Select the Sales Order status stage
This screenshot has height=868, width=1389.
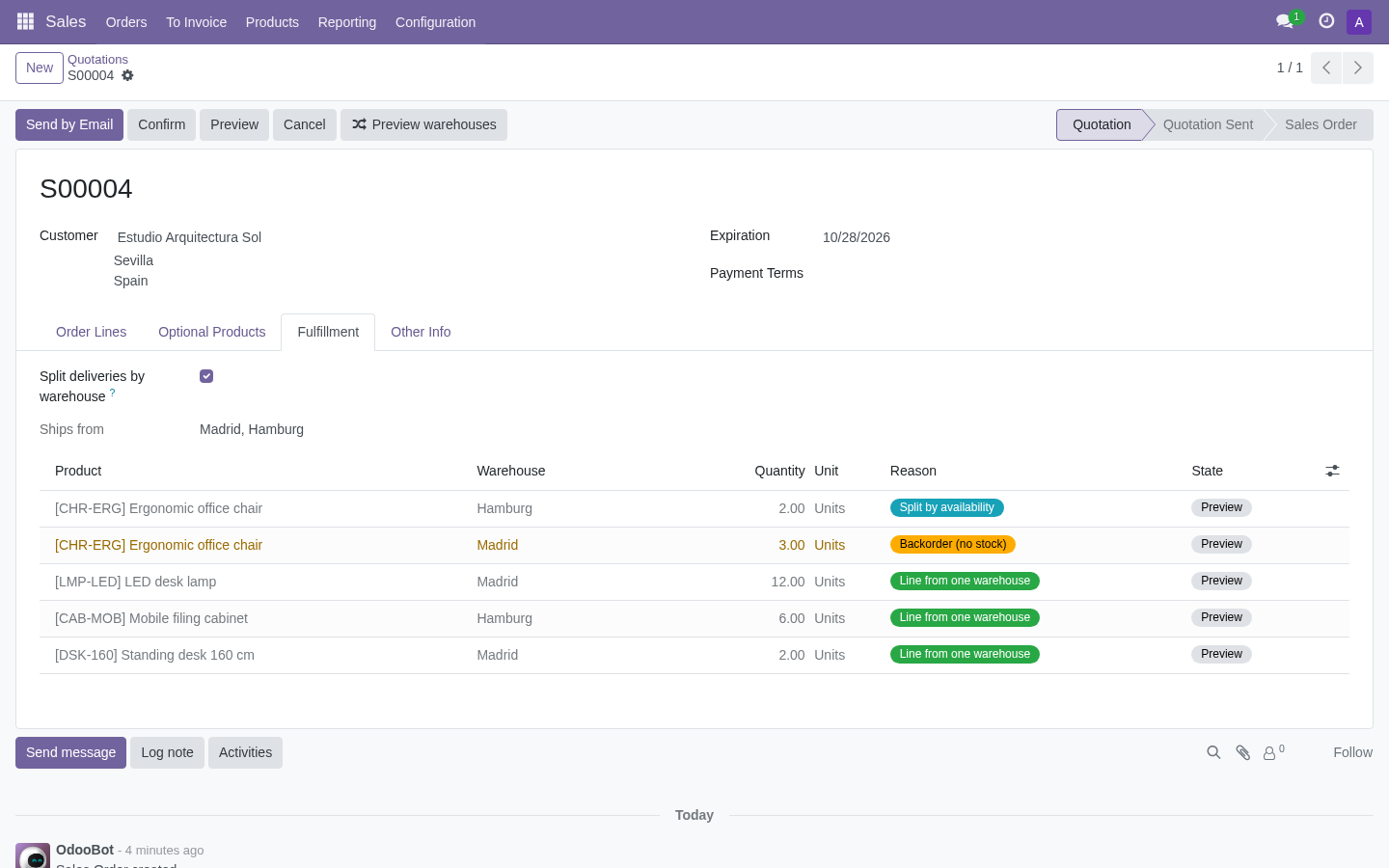tap(1321, 124)
